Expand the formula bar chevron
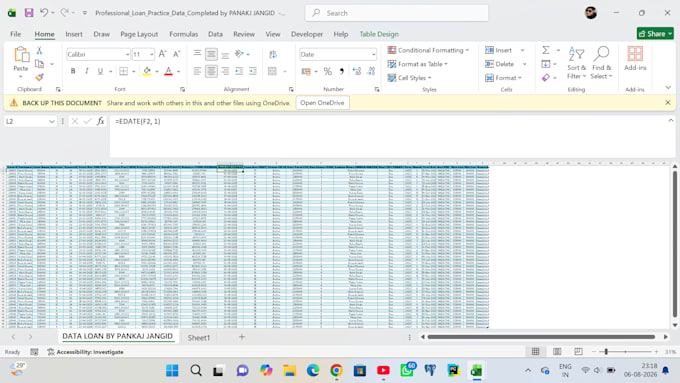This screenshot has width=680, height=383. pos(670,120)
